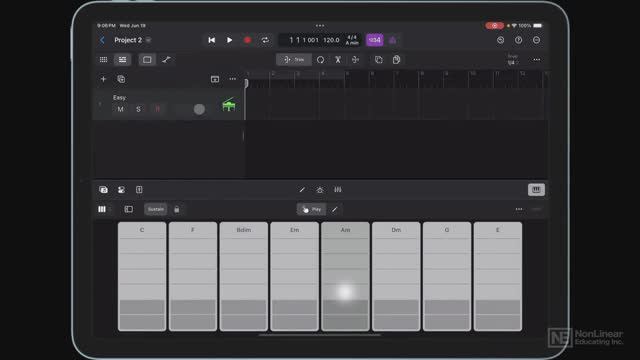Solo the Easy track with S
This screenshot has height=360, width=640.
click(138, 109)
